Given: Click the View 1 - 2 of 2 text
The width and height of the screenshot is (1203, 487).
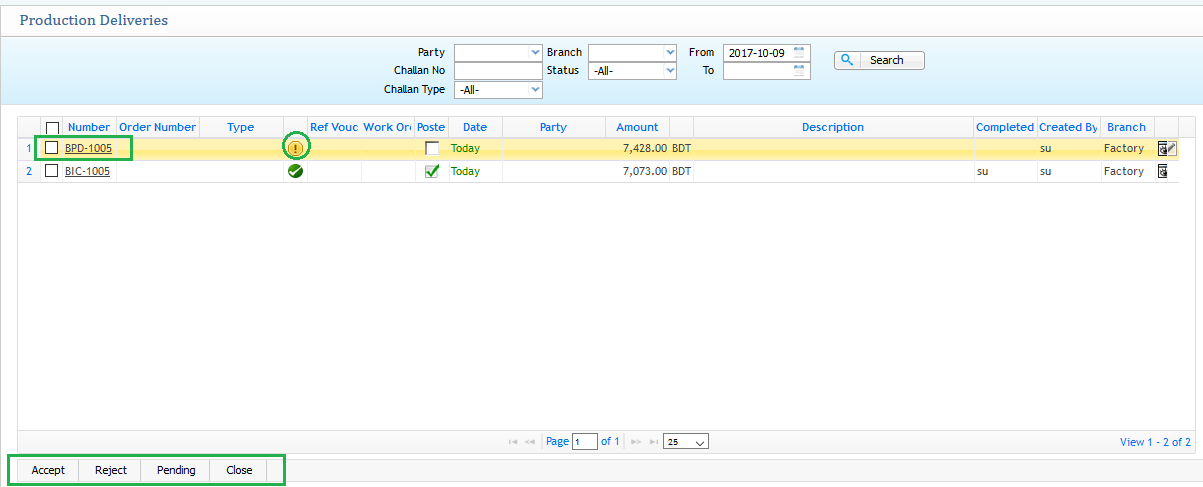Looking at the screenshot, I should click(1155, 441).
